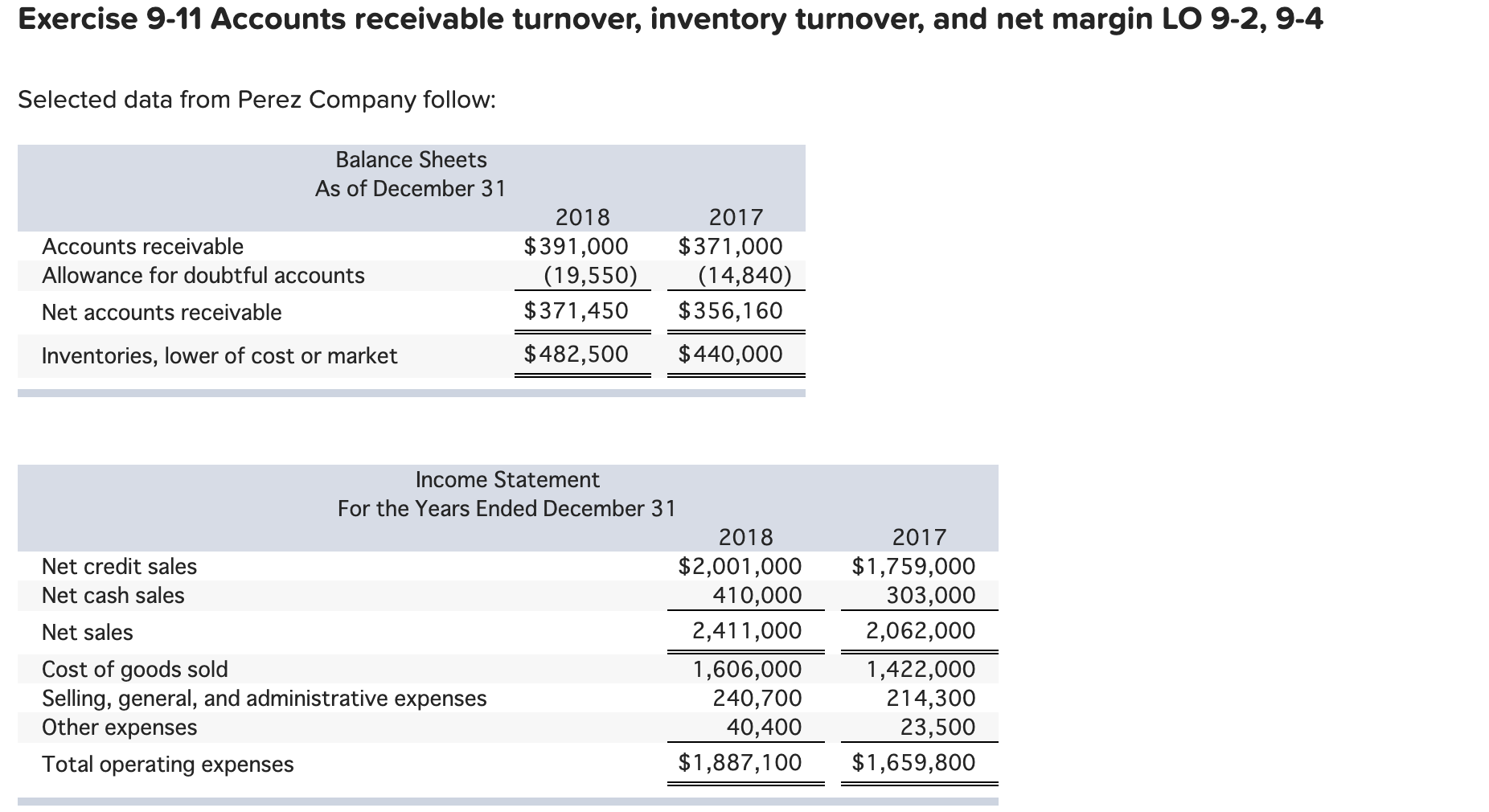Select the 'Other expenses' row label
The width and height of the screenshot is (1489, 812).
(x=119, y=727)
